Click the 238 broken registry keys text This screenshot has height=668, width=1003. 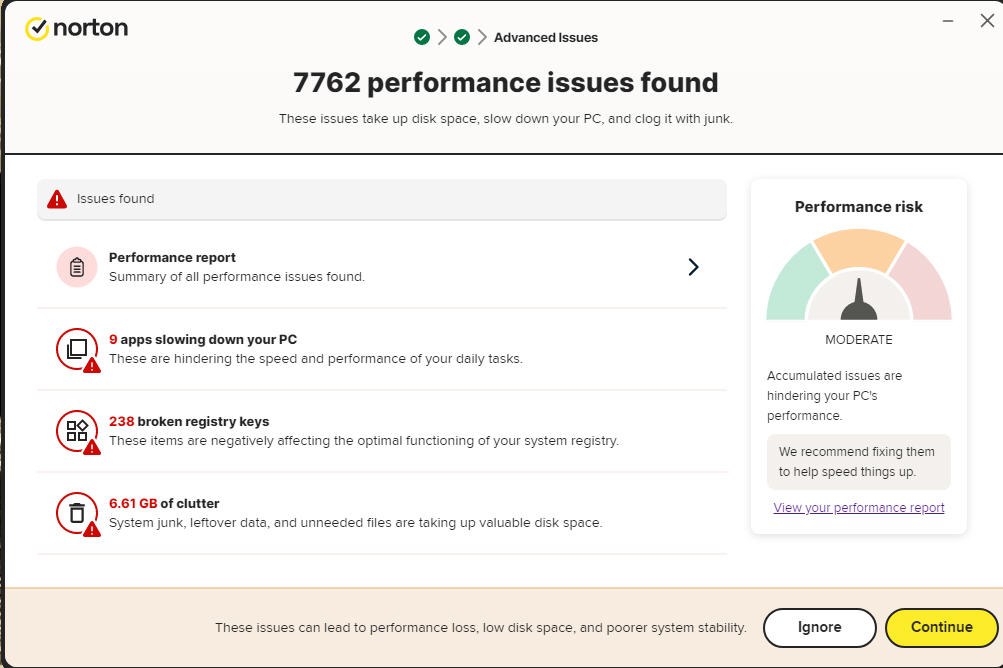click(189, 421)
